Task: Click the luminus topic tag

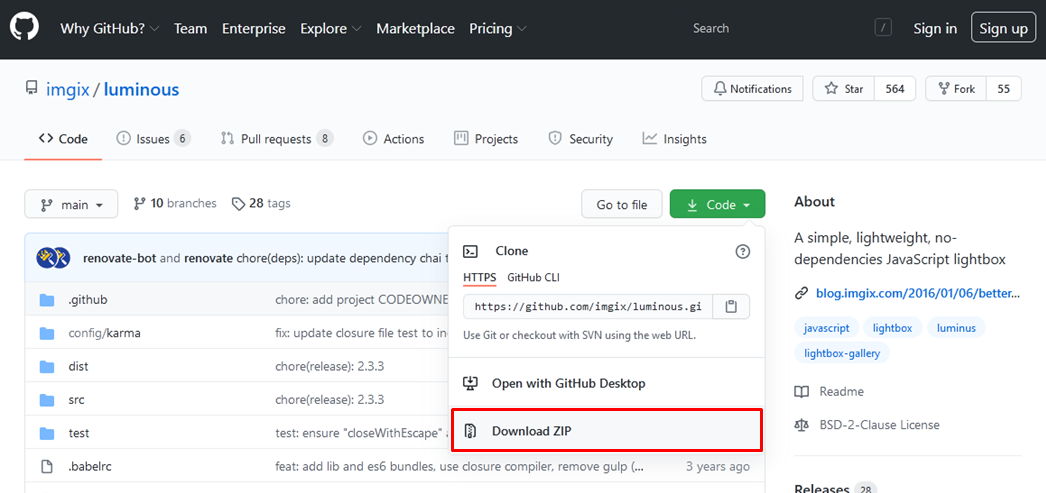Action: (x=956, y=328)
